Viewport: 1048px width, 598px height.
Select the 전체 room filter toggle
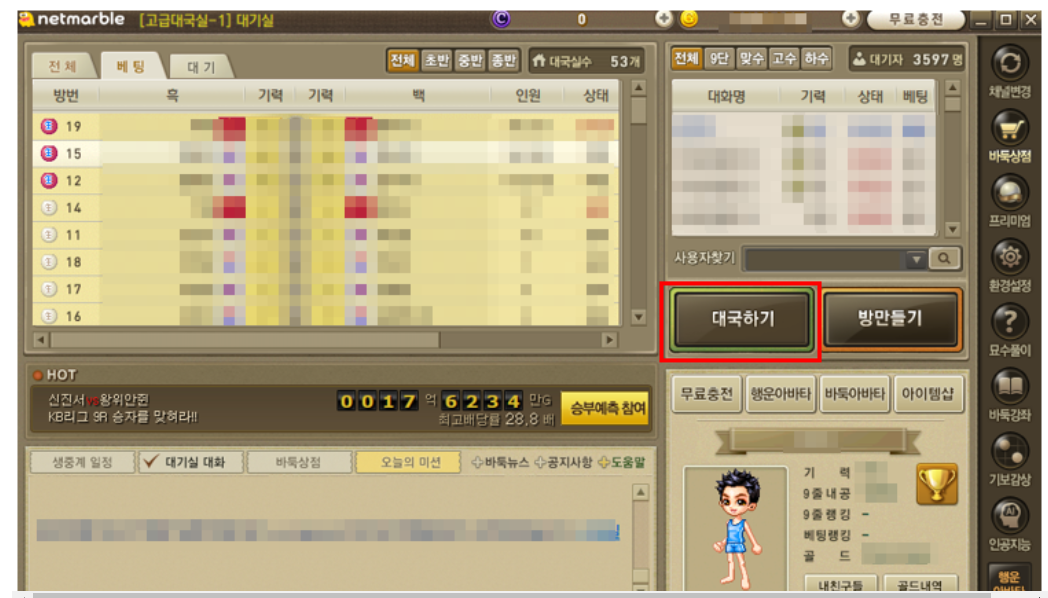(402, 61)
